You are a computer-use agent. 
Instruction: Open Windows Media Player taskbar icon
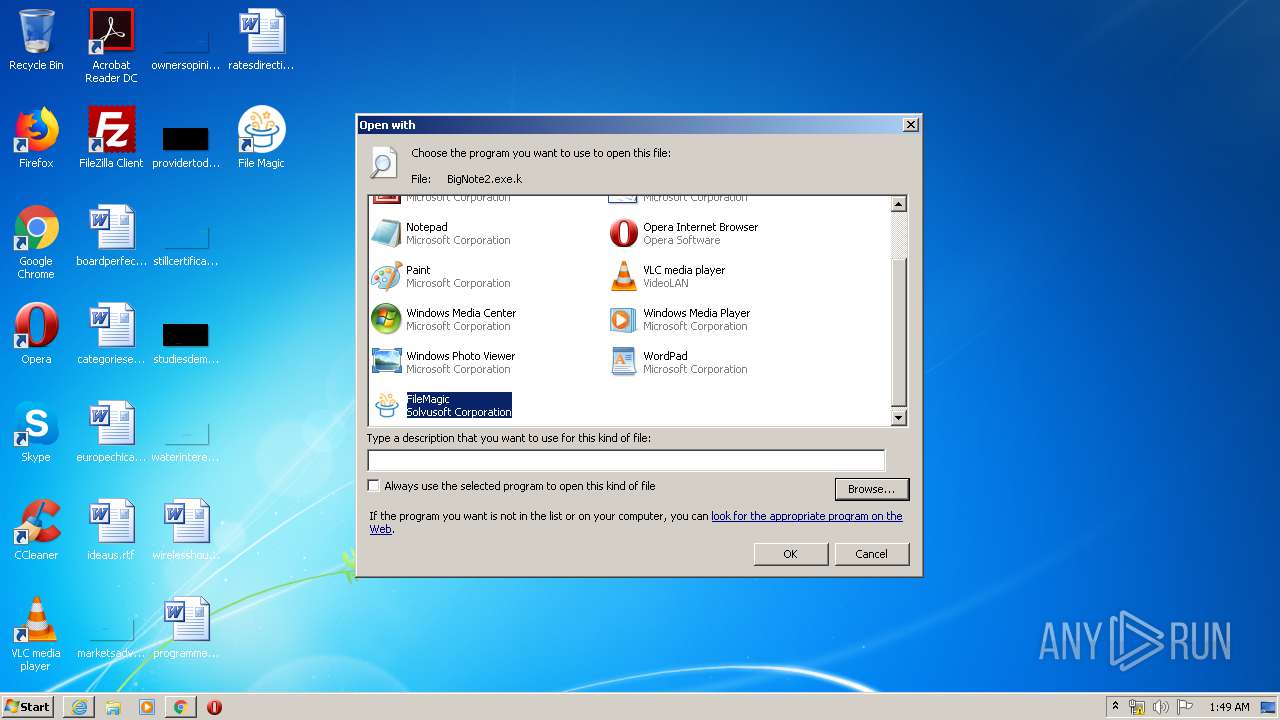pyautogui.click(x=147, y=707)
